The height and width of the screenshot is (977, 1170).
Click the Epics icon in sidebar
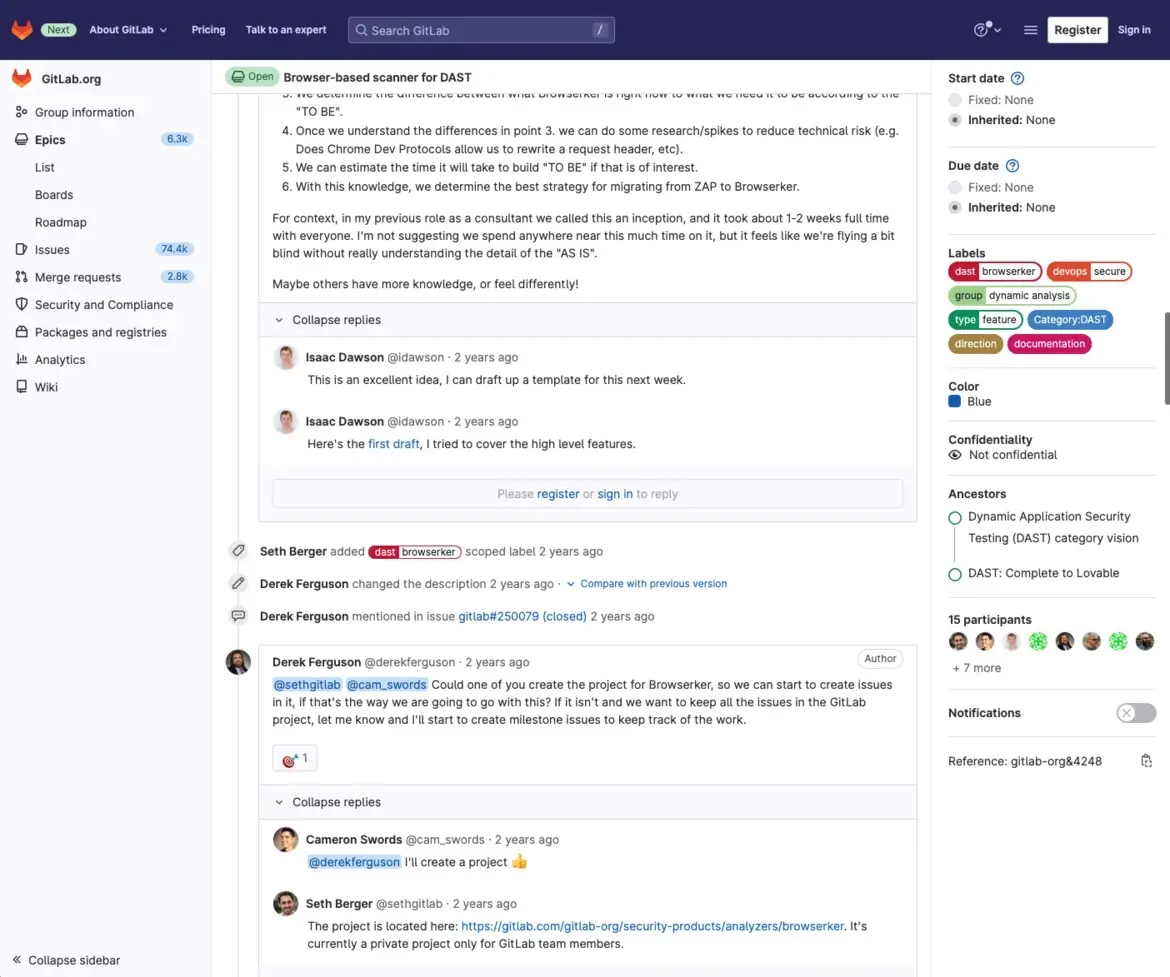(x=22, y=140)
